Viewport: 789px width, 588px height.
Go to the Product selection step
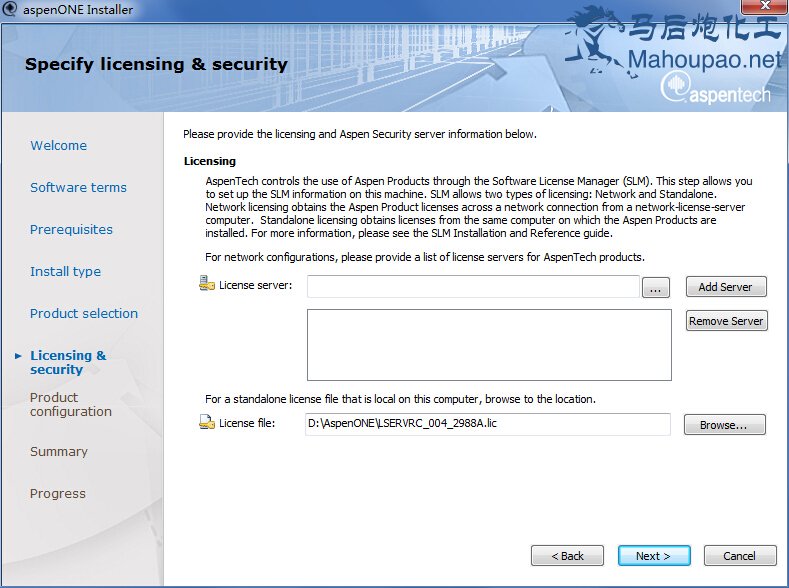(x=84, y=313)
